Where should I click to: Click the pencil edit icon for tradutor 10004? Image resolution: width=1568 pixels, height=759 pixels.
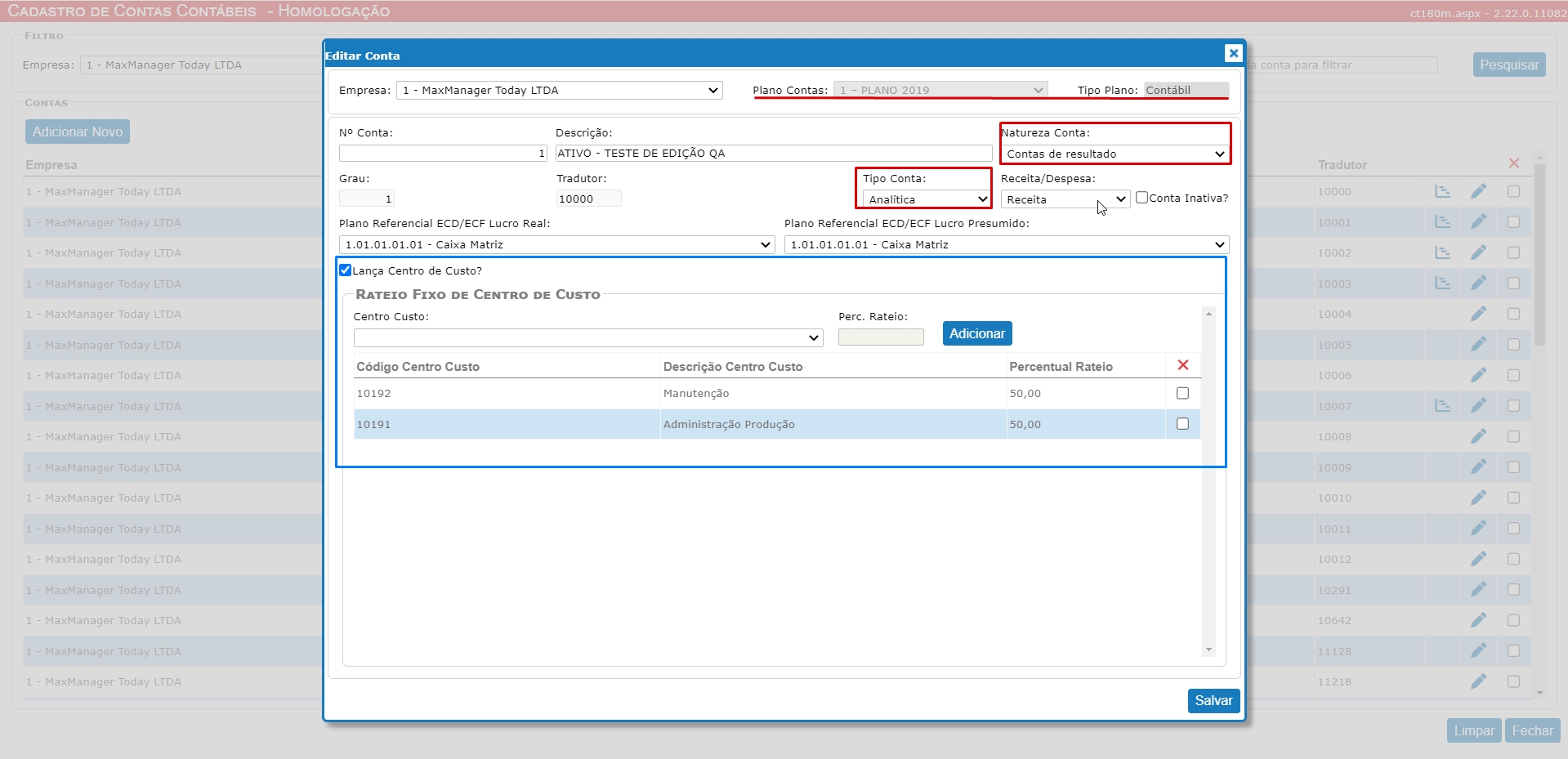click(1478, 314)
